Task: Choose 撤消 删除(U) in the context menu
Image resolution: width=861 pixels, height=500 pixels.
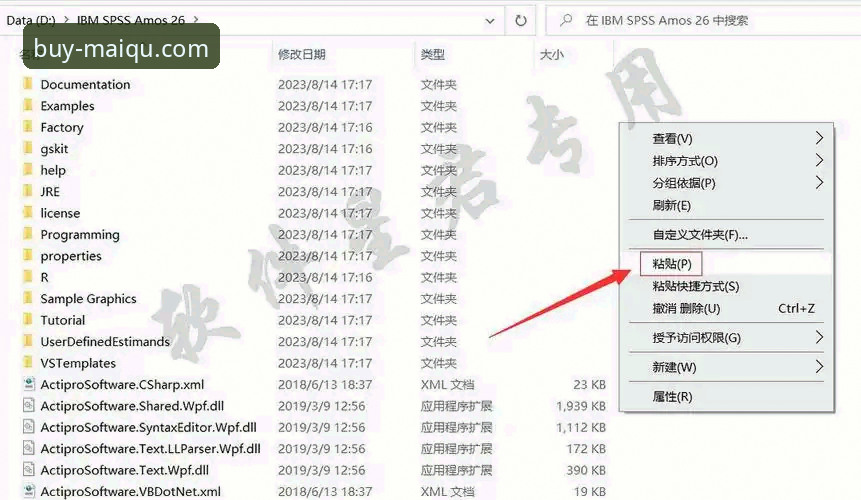Action: 726,308
